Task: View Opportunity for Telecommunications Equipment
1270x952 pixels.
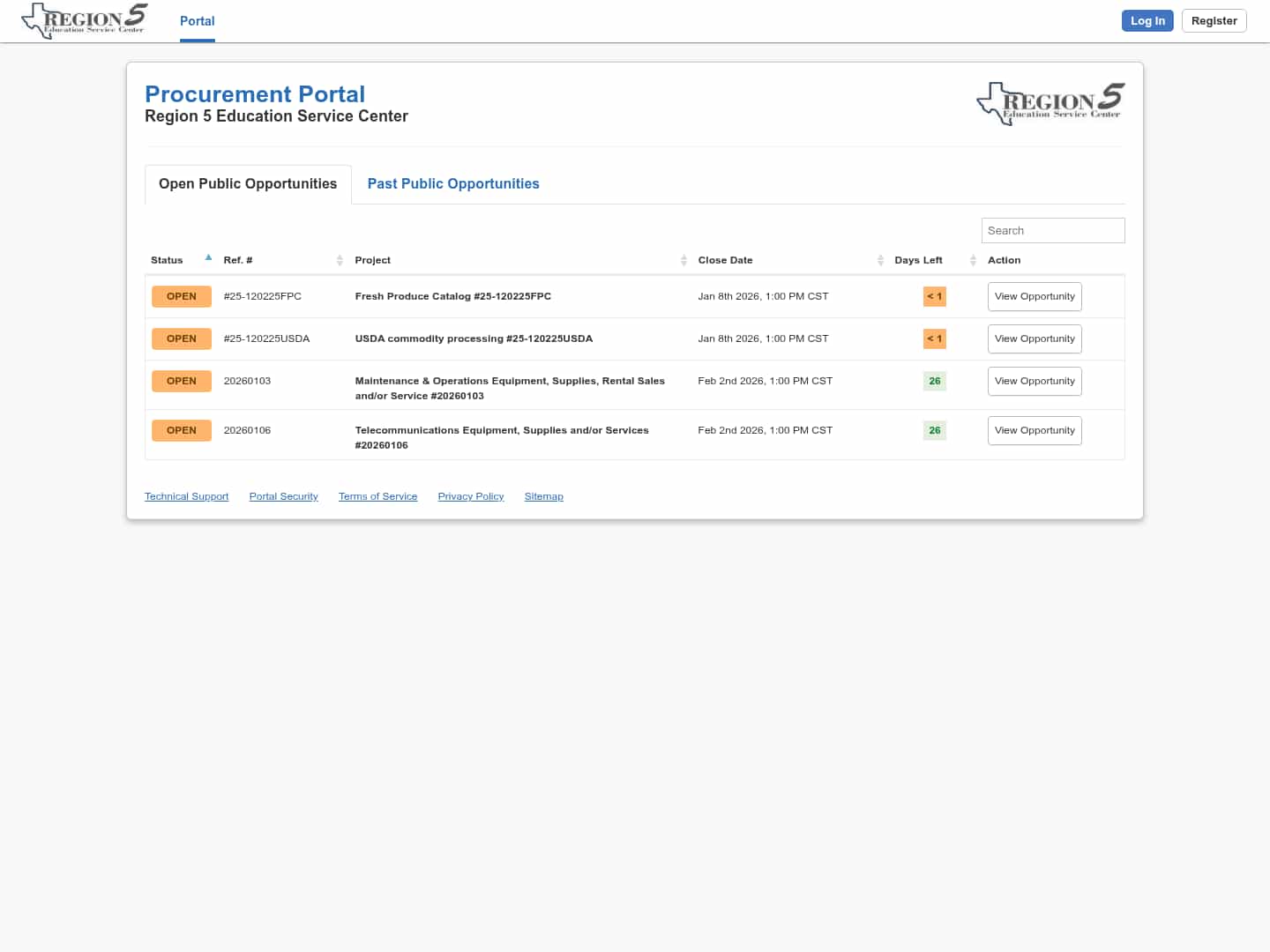Action: (x=1035, y=430)
